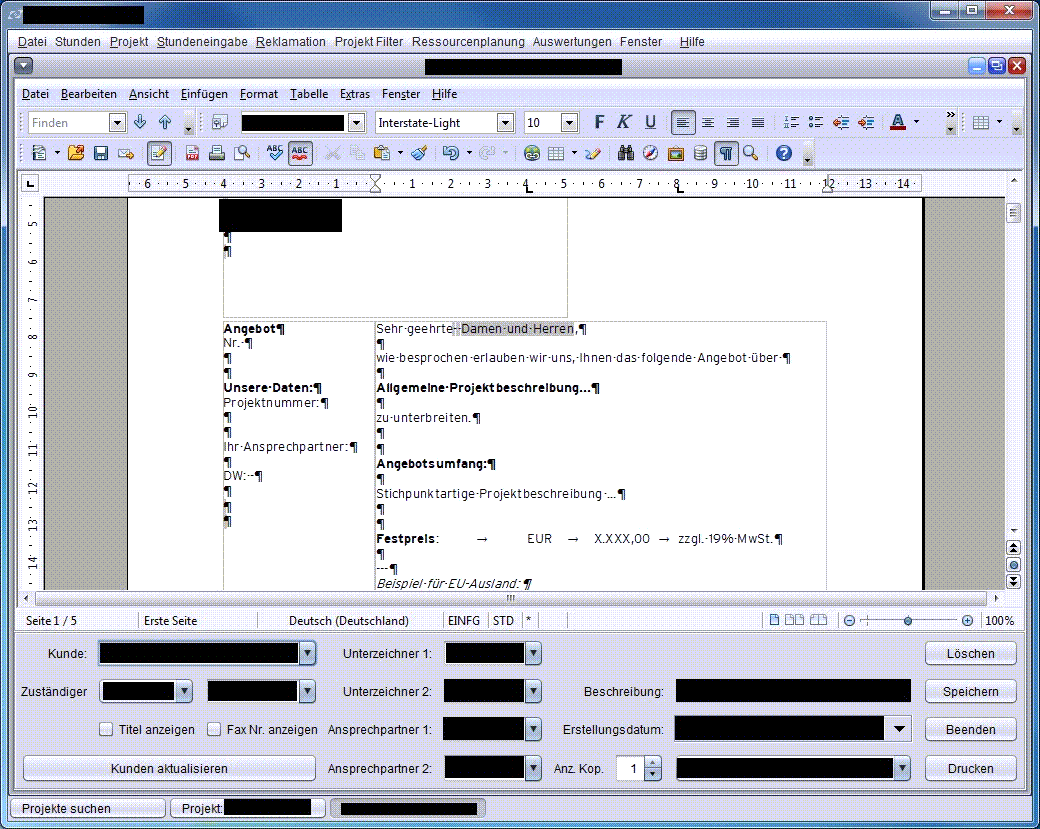The height and width of the screenshot is (829, 1040).
Task: Click the Navigator compass icon
Action: 650,153
